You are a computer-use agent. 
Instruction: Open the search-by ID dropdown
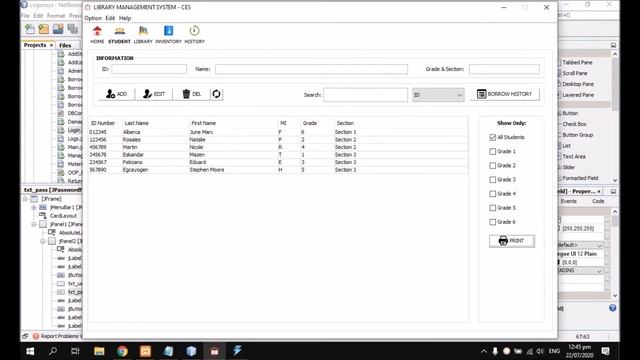[x=438, y=95]
